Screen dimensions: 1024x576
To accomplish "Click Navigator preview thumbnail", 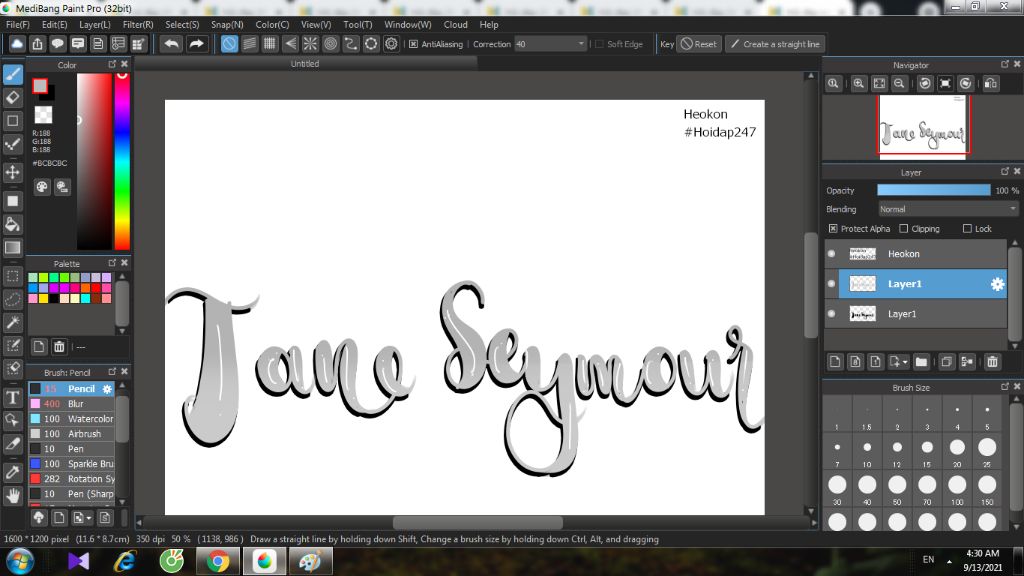I will (x=923, y=127).
